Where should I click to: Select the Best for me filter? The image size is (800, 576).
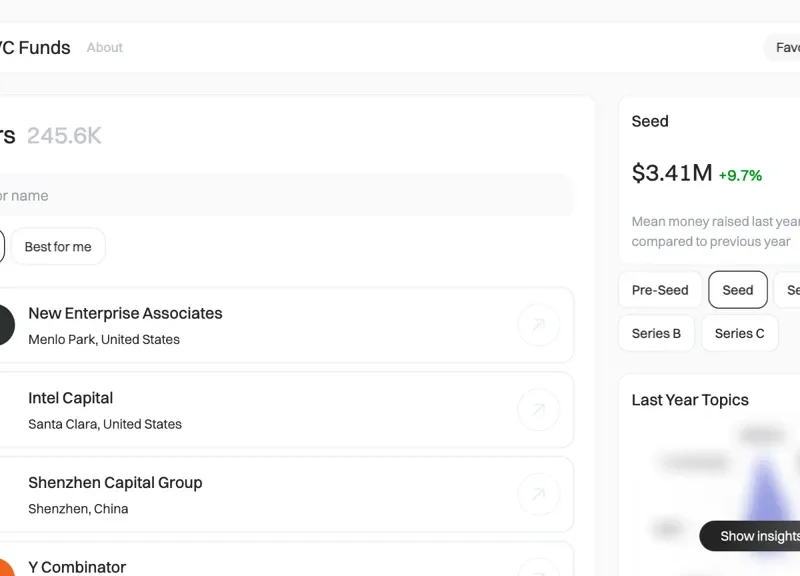(58, 247)
